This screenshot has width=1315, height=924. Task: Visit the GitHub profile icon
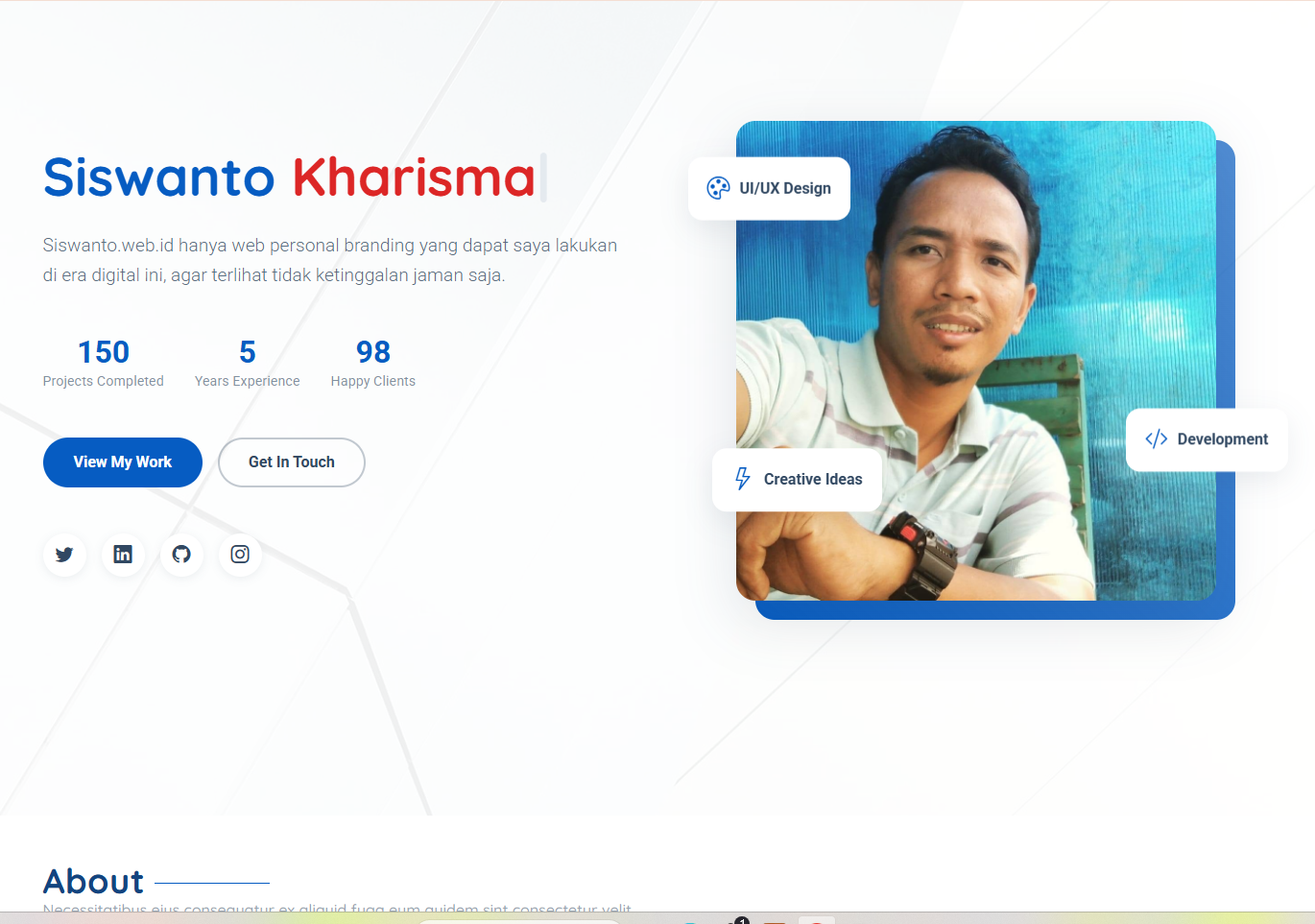[181, 555]
